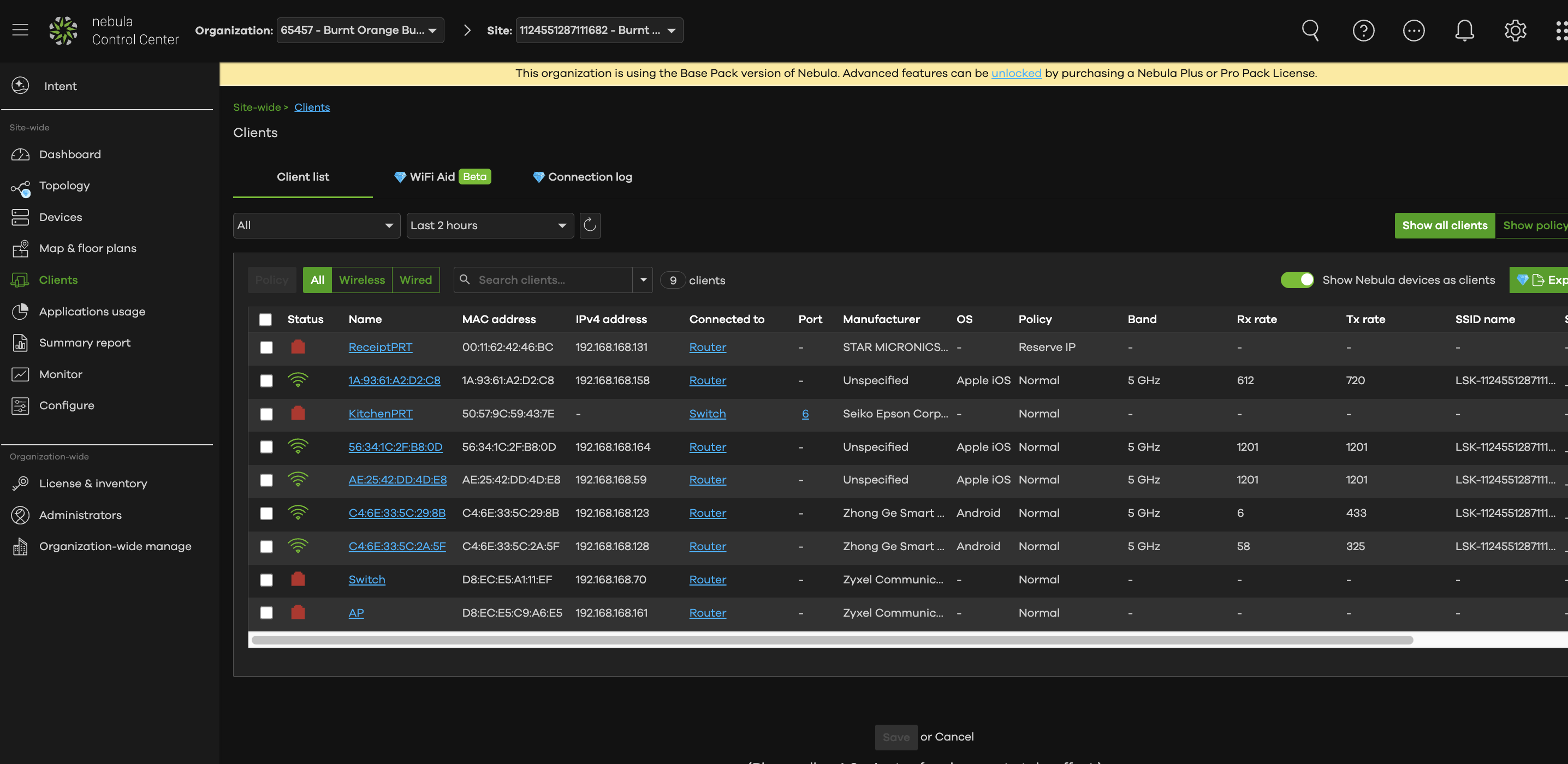This screenshot has height=764, width=1568.
Task: Toggle Show Nebula devices as clients switch
Action: 1297,280
